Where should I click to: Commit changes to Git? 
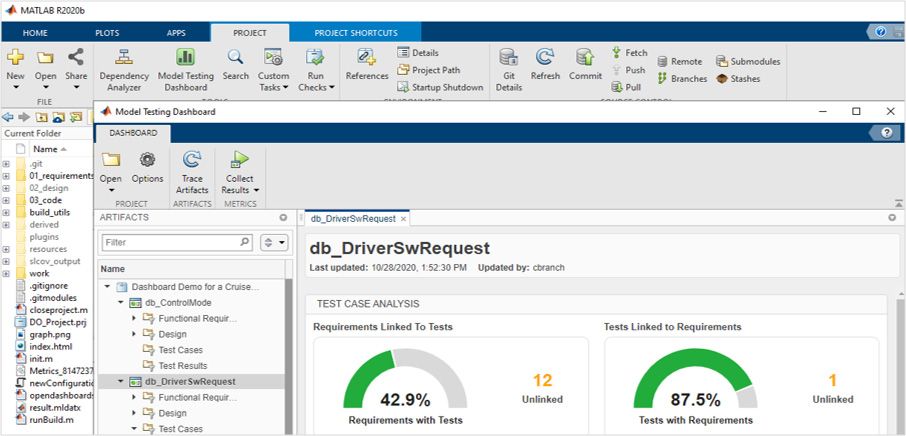pos(585,65)
